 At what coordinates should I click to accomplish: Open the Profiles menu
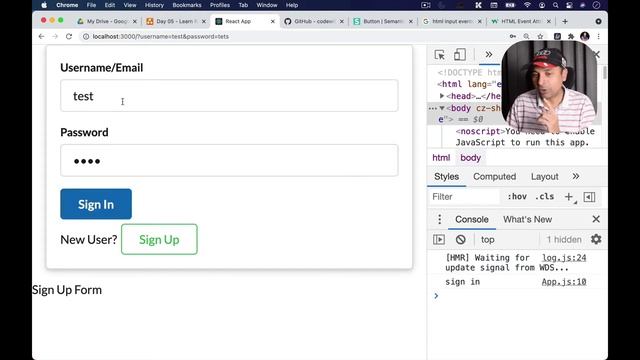click(220, 5)
